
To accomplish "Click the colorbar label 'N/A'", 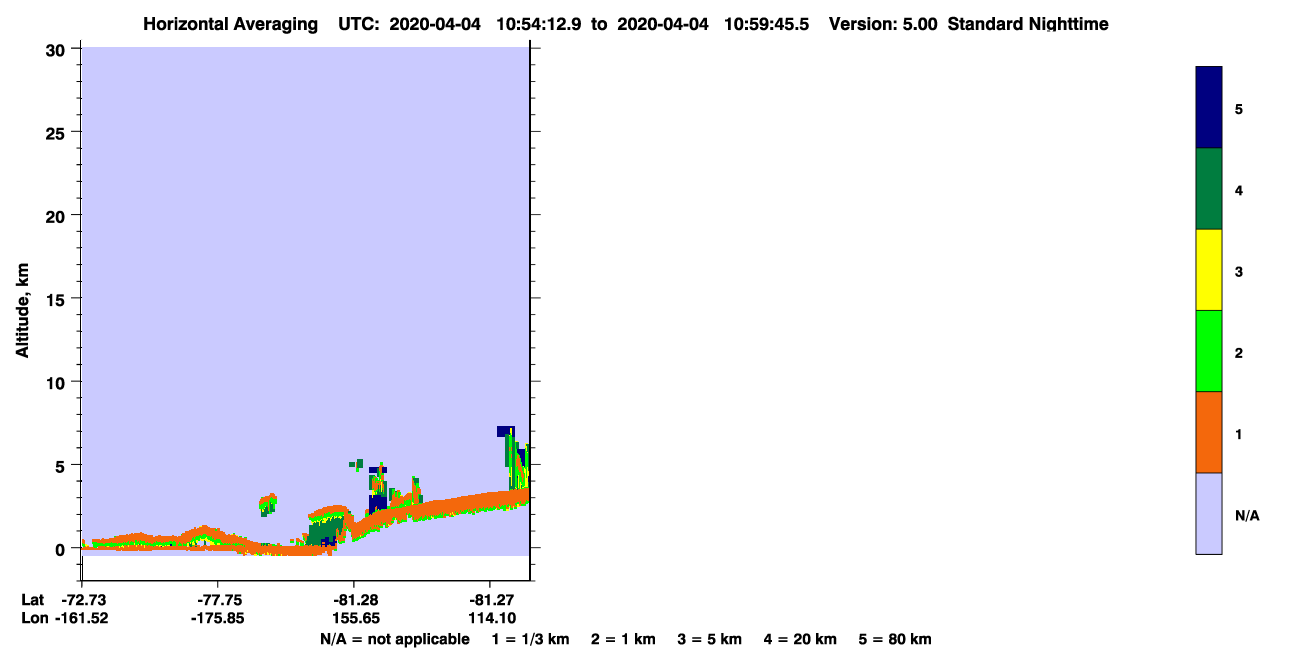I will [x=1246, y=515].
